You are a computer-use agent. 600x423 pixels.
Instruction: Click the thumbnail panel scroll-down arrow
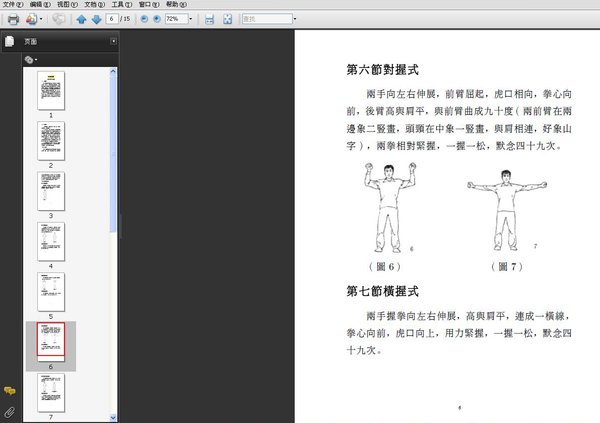click(x=113, y=418)
